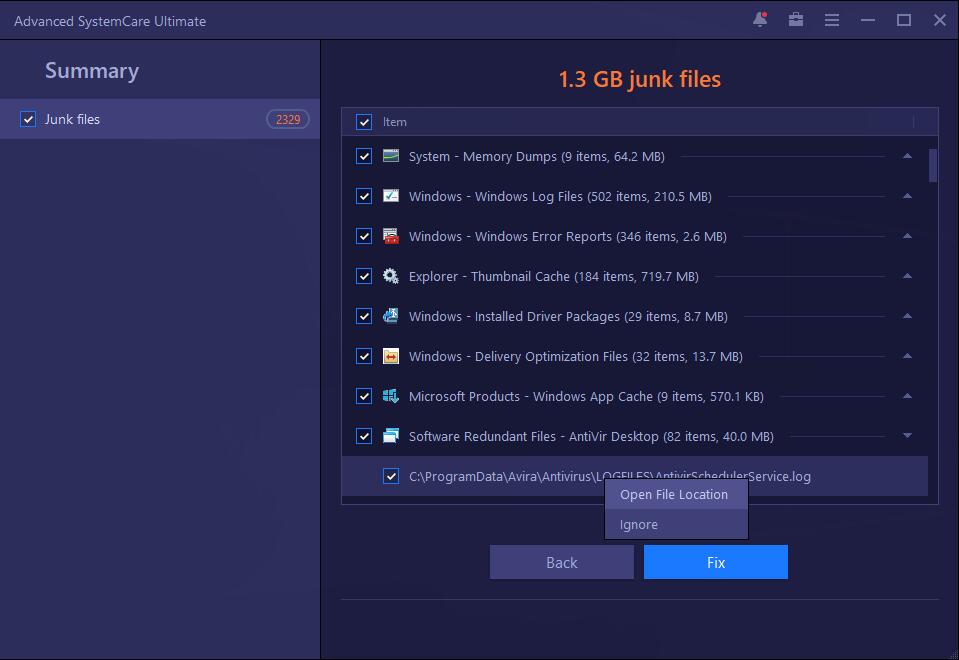Choose Ignore from the context menu
Viewport: 959px width, 660px height.
pos(676,524)
